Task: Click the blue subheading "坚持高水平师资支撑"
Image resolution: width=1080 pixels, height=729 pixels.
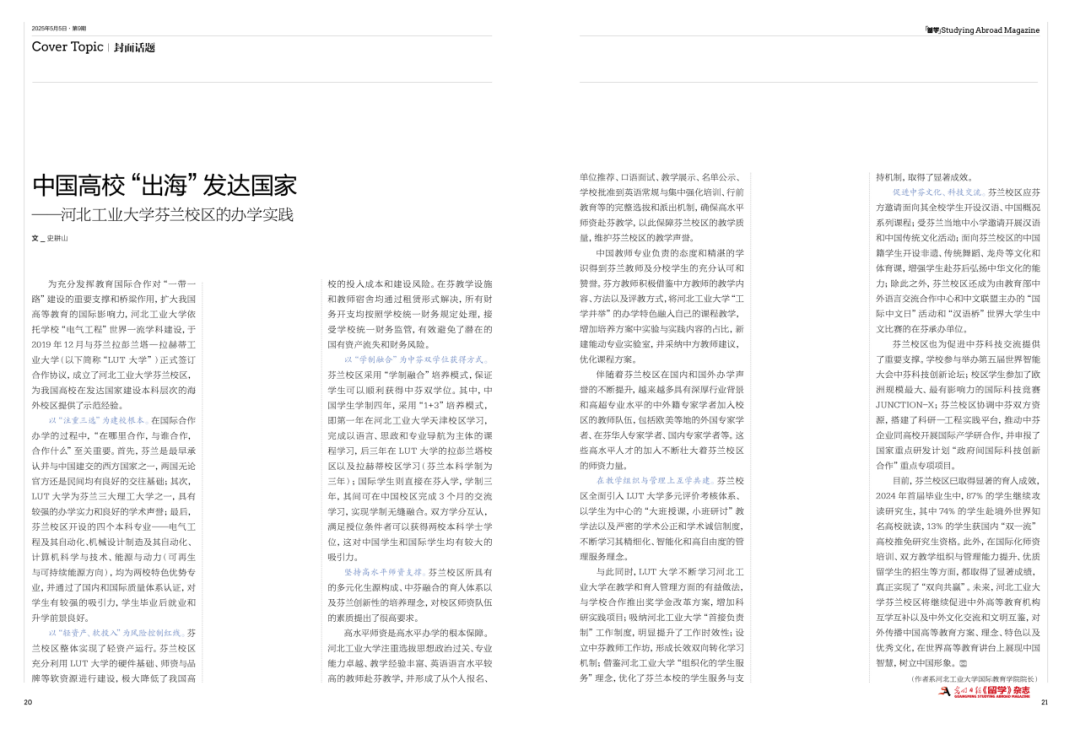Action: pyautogui.click(x=384, y=572)
